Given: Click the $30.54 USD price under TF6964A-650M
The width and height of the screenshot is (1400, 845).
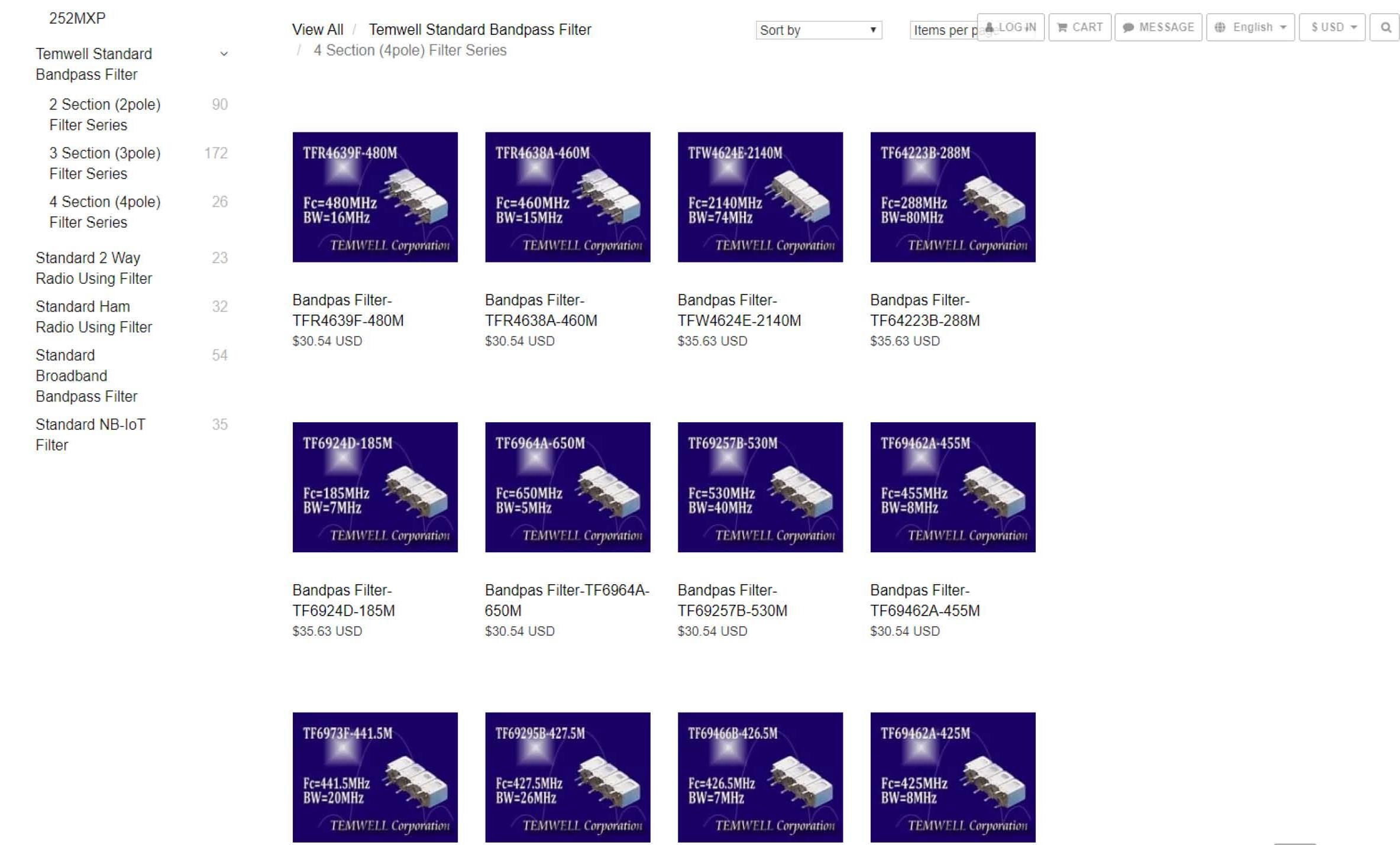Looking at the screenshot, I should pyautogui.click(x=520, y=632).
